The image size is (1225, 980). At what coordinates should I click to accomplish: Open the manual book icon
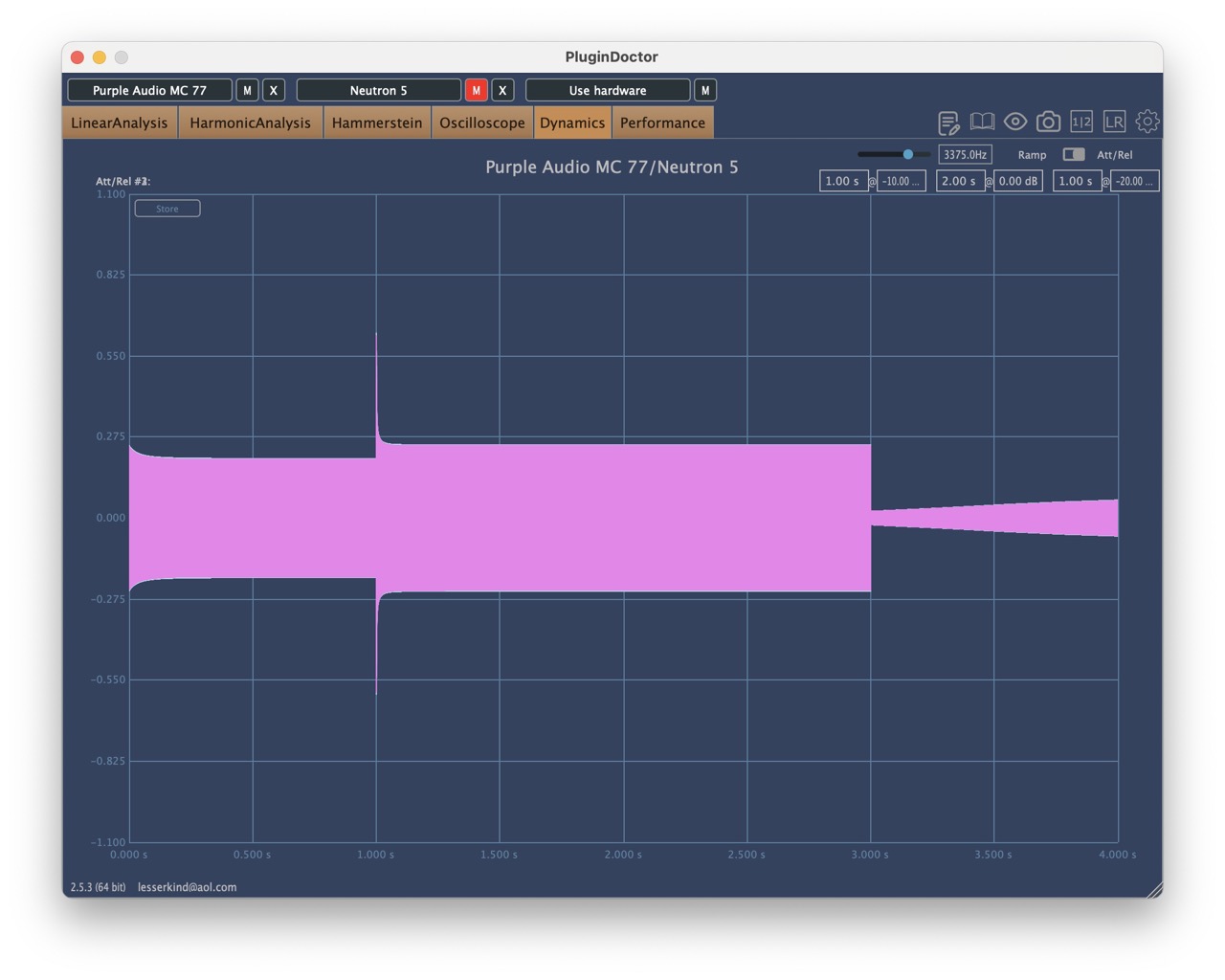(981, 122)
